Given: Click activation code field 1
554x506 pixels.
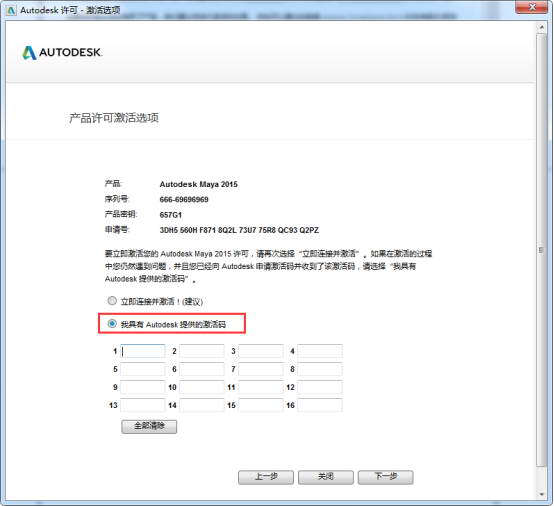Looking at the screenshot, I should coord(143,351).
